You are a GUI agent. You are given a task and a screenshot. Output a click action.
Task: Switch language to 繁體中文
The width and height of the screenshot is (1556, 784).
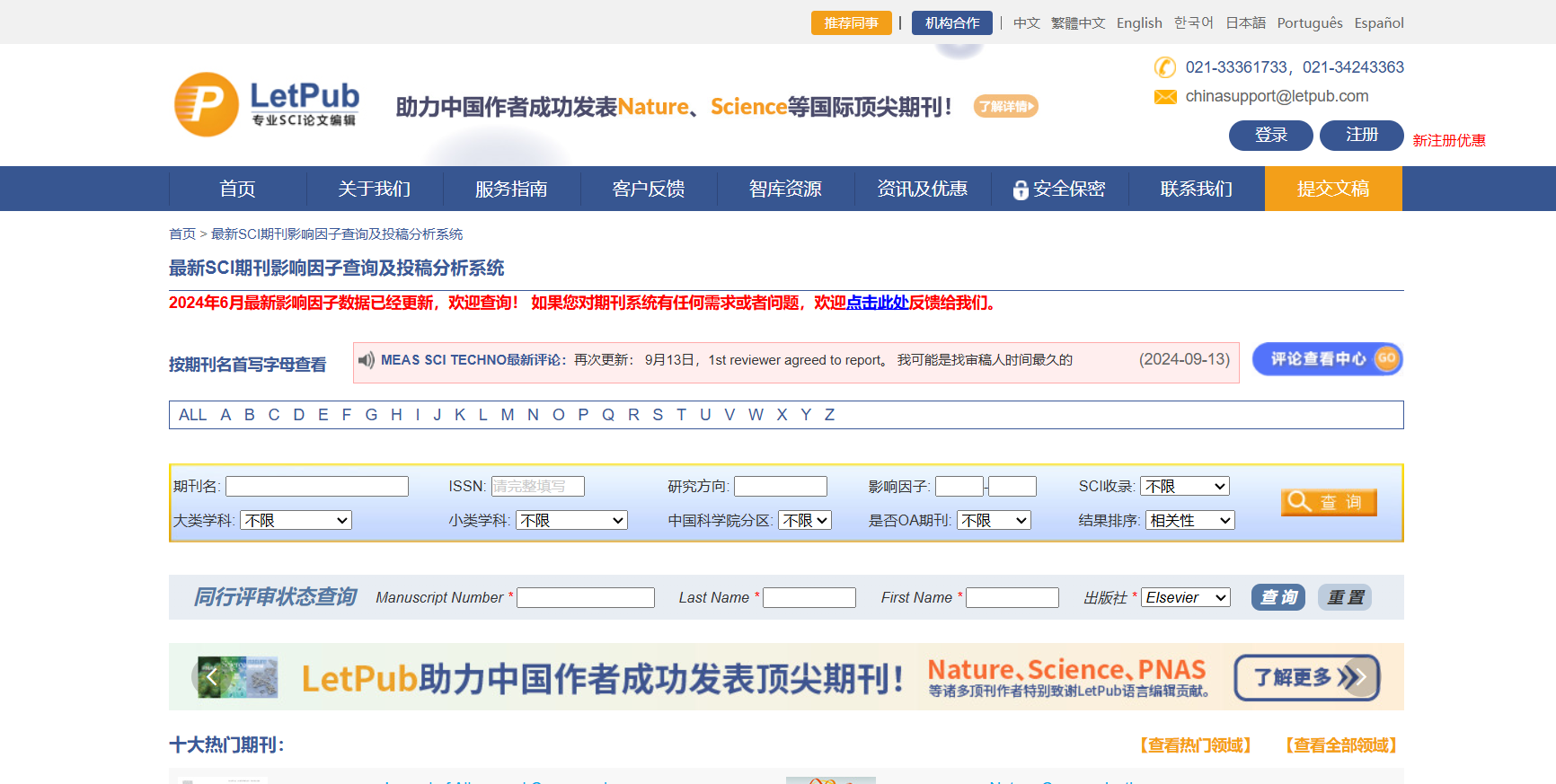[x=1078, y=23]
